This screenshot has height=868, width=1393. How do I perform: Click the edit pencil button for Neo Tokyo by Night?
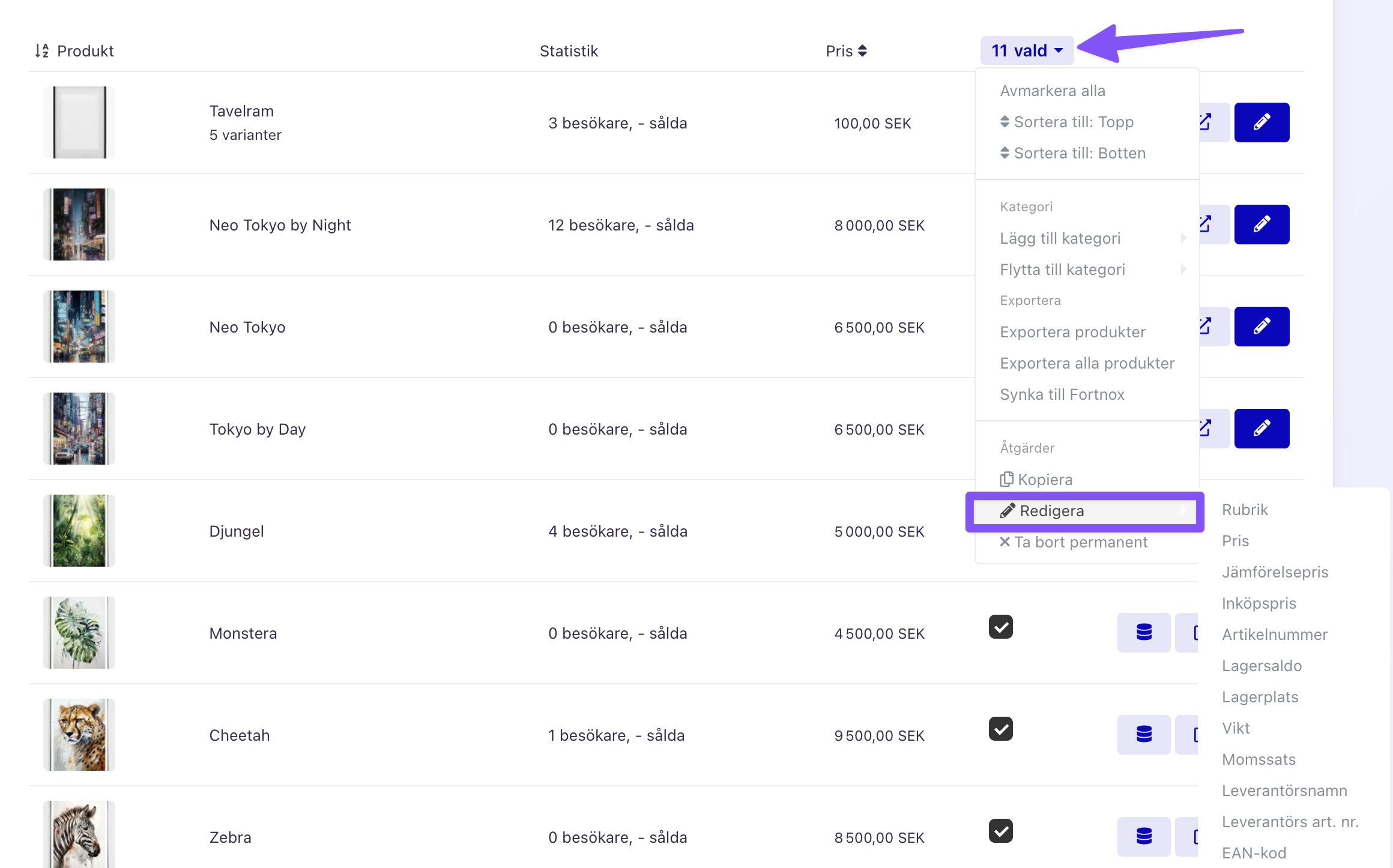pyautogui.click(x=1262, y=225)
